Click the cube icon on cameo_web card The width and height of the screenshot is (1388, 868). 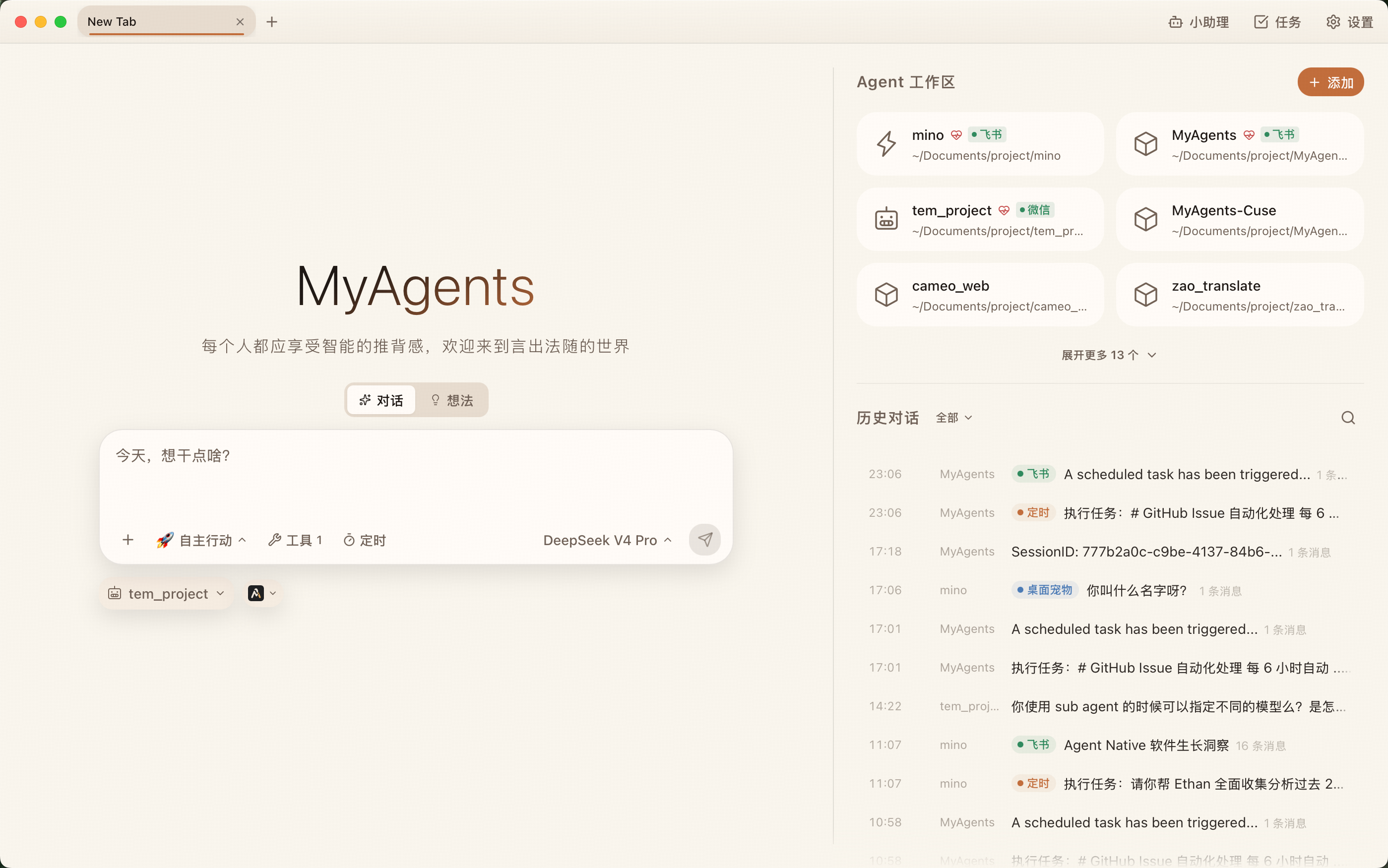point(885,295)
